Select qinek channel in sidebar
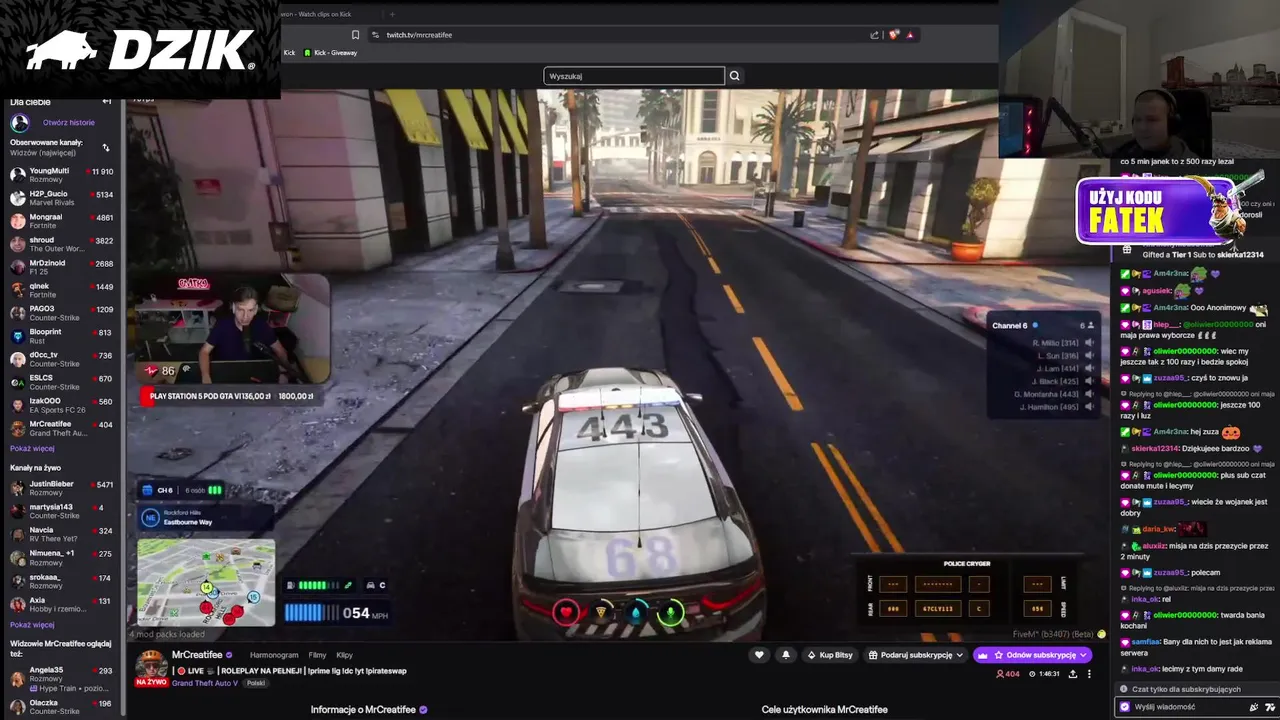This screenshot has height=720, width=1280. tap(62, 290)
